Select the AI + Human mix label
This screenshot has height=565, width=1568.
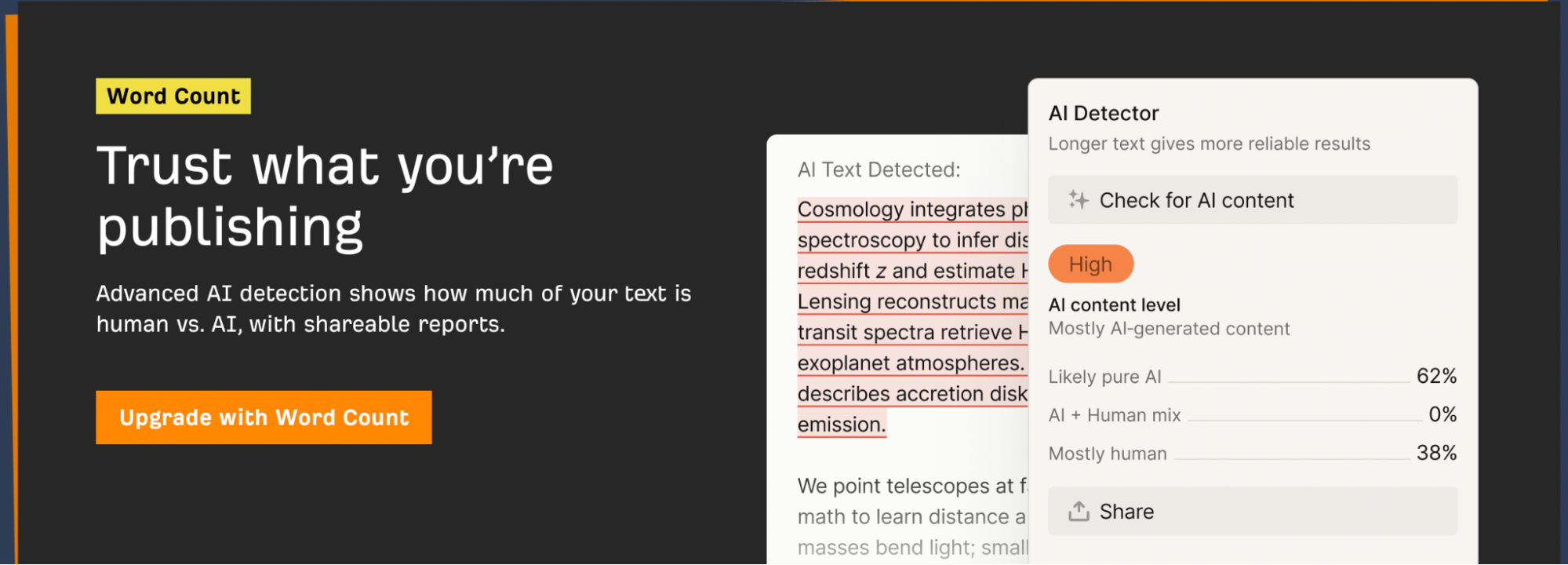click(x=1114, y=415)
